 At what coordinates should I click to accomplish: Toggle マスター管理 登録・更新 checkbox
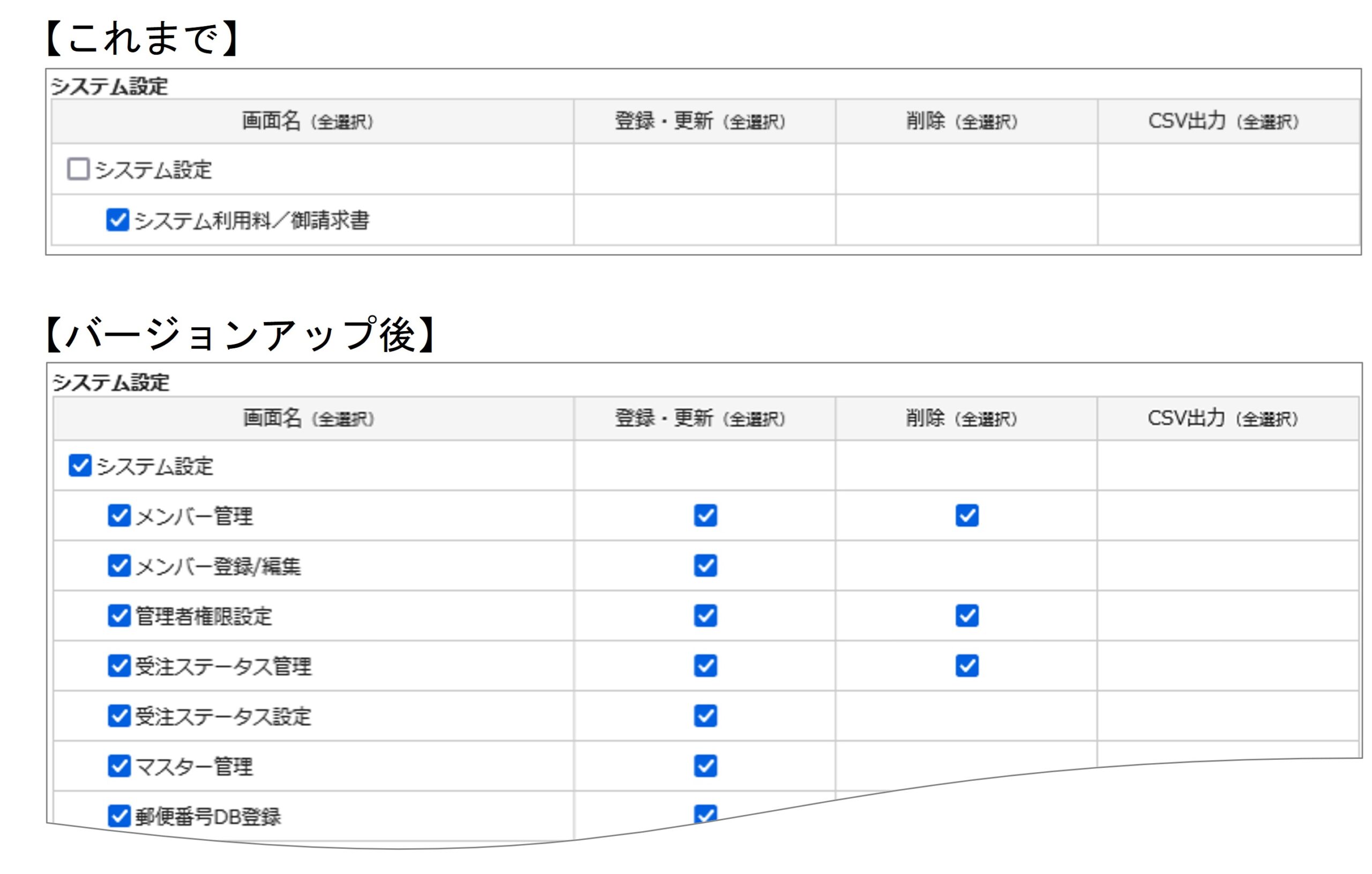coord(705,766)
